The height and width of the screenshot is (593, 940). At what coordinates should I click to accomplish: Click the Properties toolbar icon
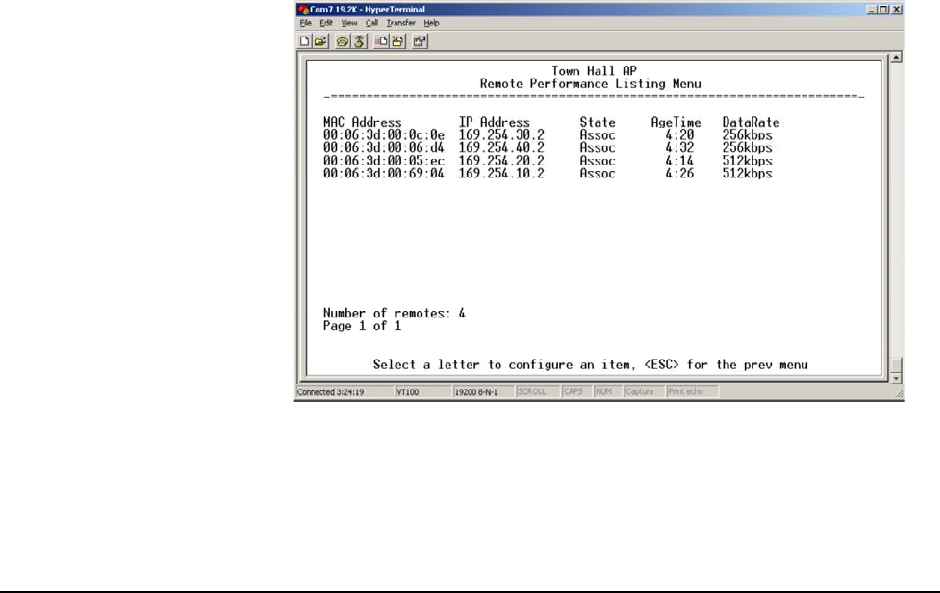pyautogui.click(x=420, y=41)
